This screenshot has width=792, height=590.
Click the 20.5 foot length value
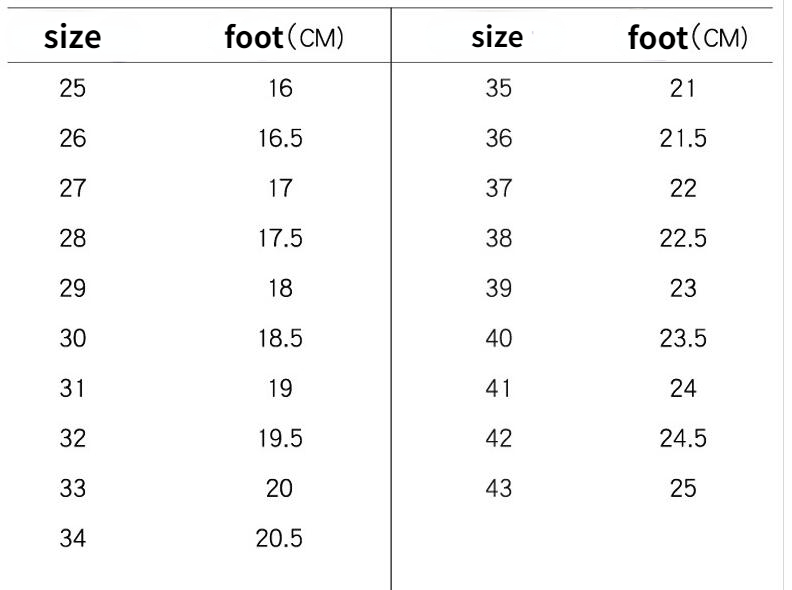279,538
